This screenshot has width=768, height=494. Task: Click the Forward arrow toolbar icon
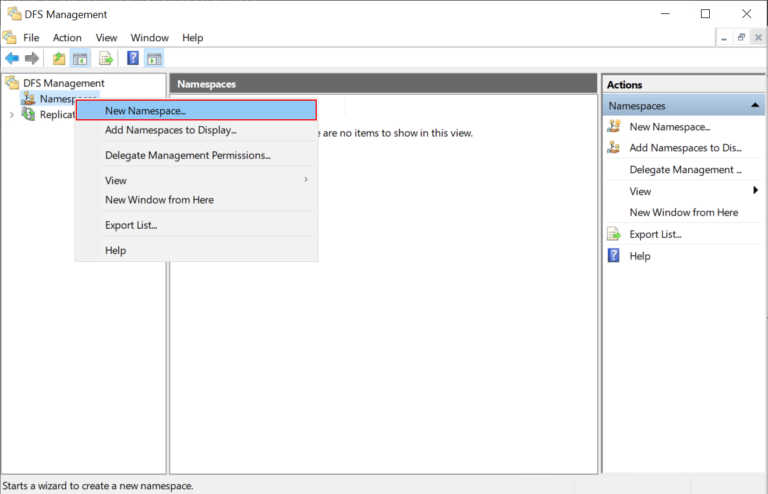pyautogui.click(x=32, y=59)
